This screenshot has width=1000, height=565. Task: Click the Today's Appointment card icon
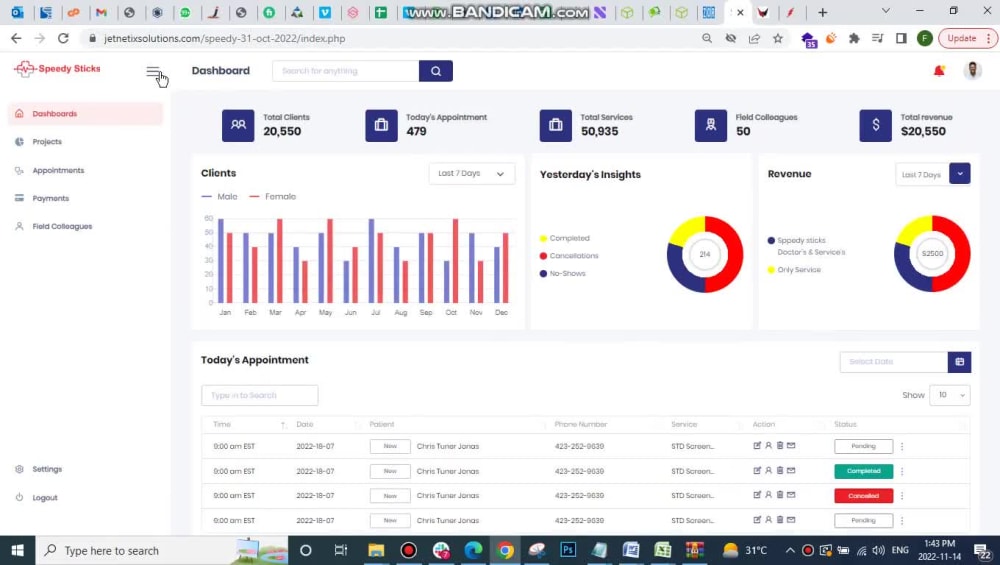point(381,125)
